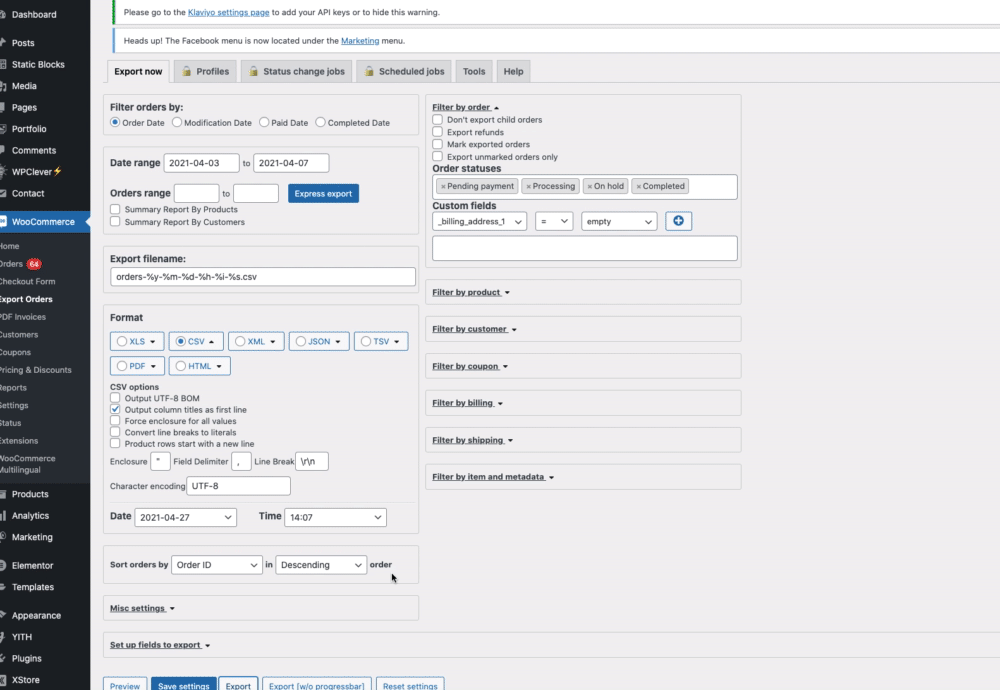1000x690 pixels.
Task: Open the Descending order dropdown
Action: tap(321, 564)
